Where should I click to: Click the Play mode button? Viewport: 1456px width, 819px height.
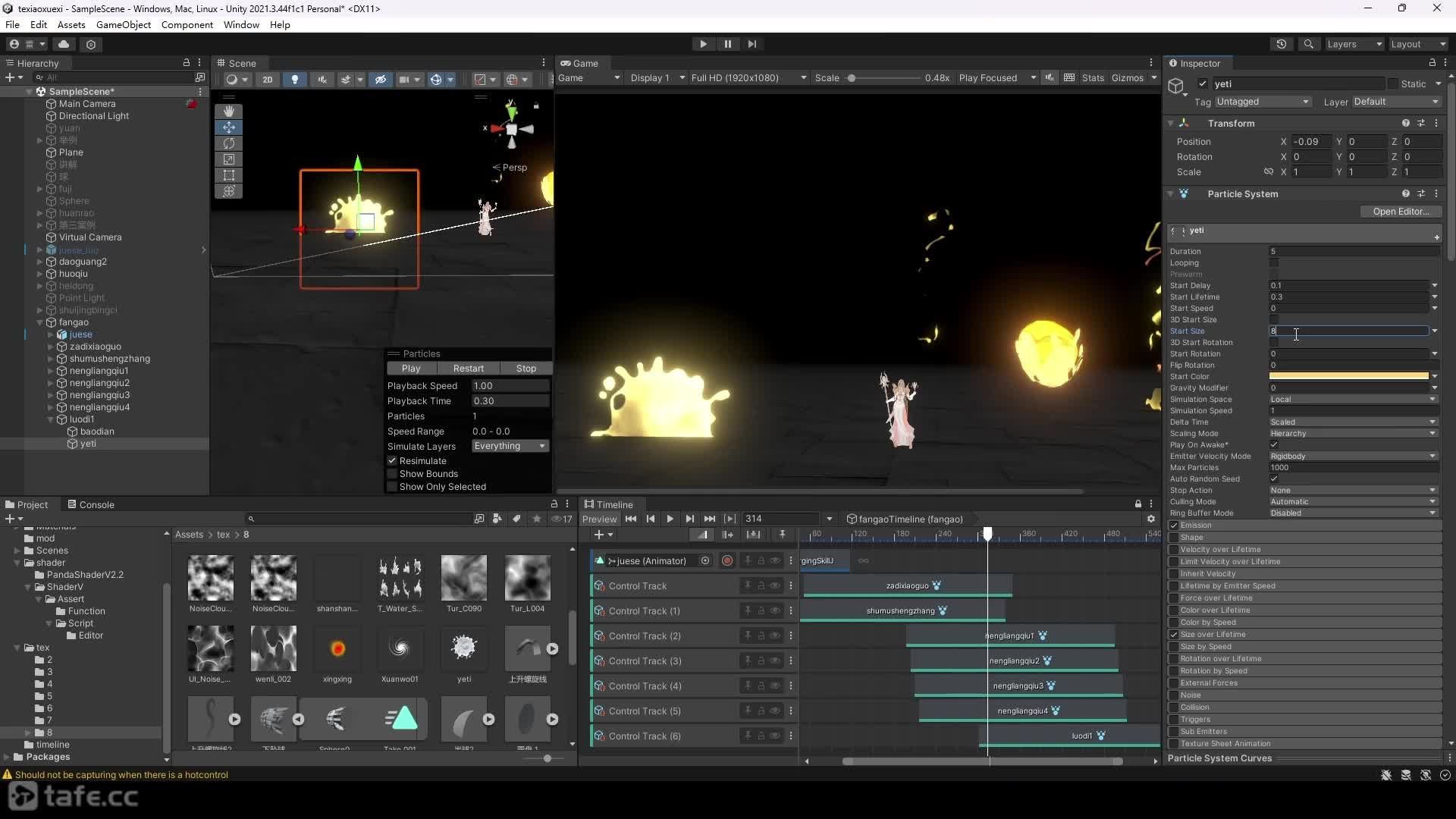pyautogui.click(x=703, y=44)
